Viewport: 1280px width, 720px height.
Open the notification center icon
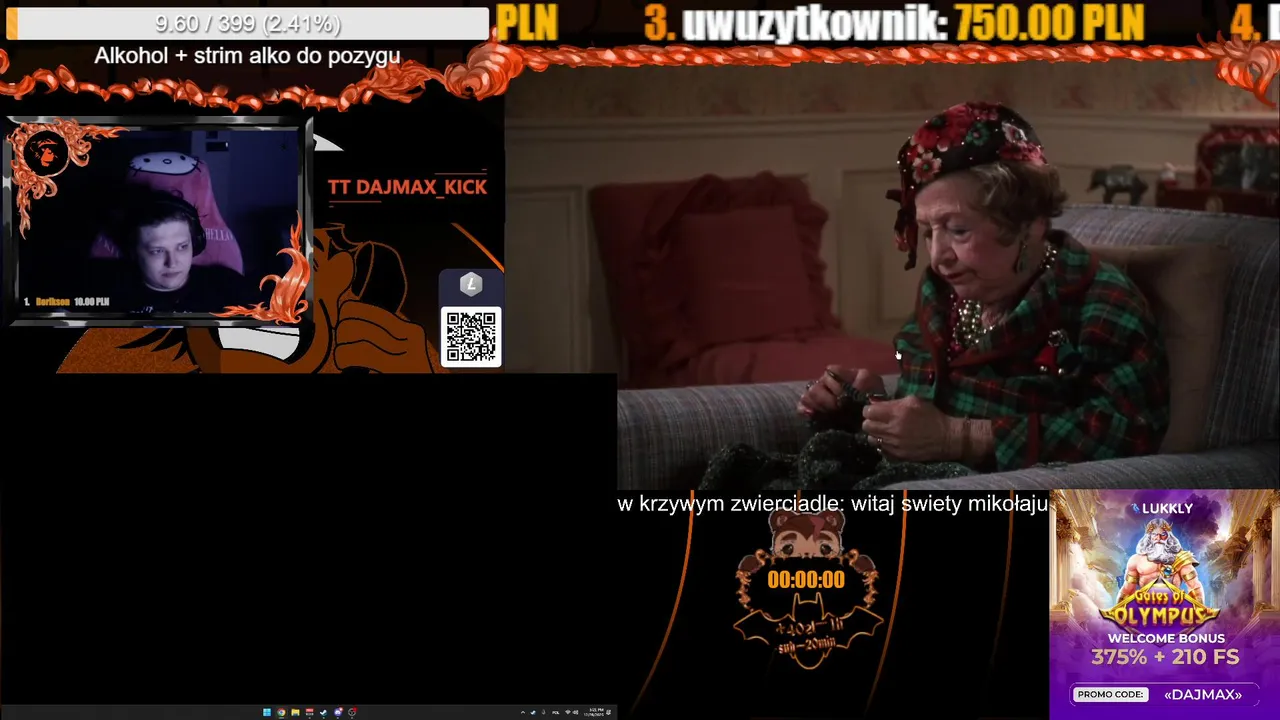point(608,712)
